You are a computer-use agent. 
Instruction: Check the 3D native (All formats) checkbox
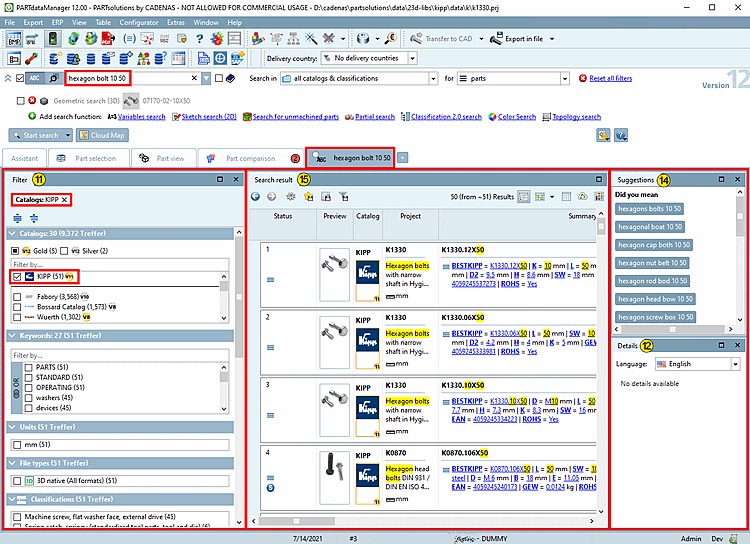point(17,481)
